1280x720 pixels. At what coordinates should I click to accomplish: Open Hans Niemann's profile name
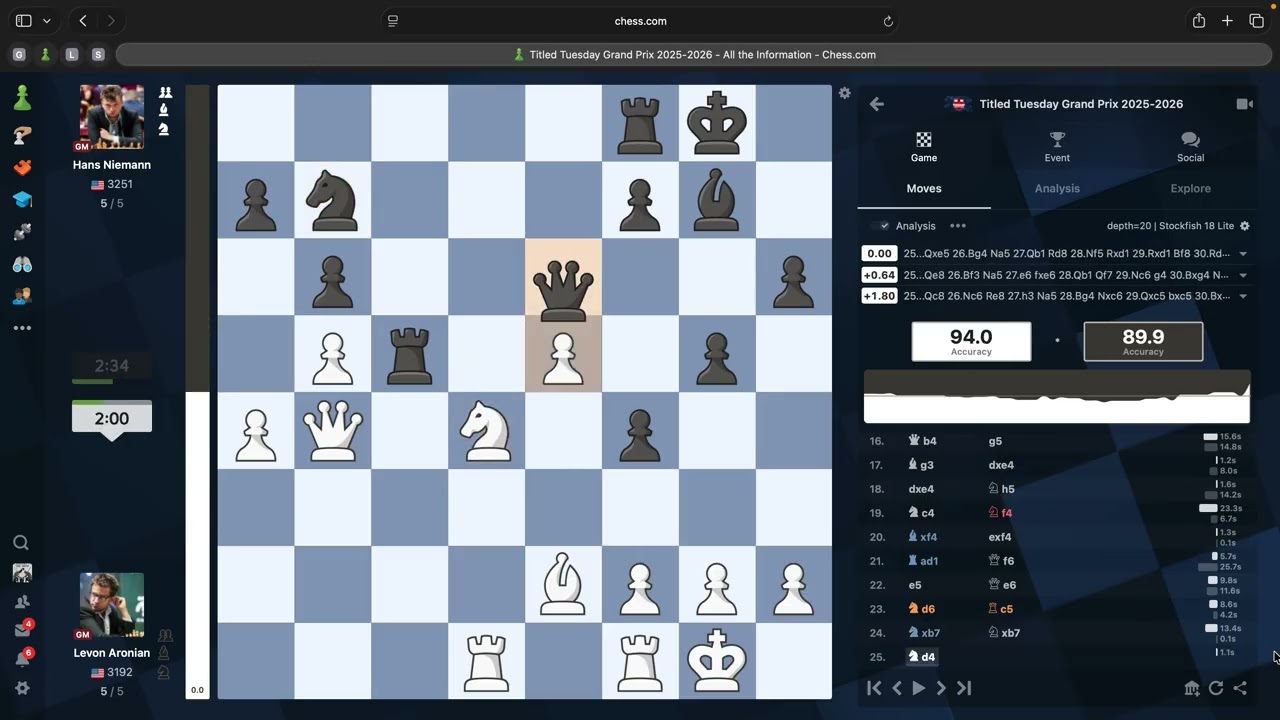click(x=112, y=165)
